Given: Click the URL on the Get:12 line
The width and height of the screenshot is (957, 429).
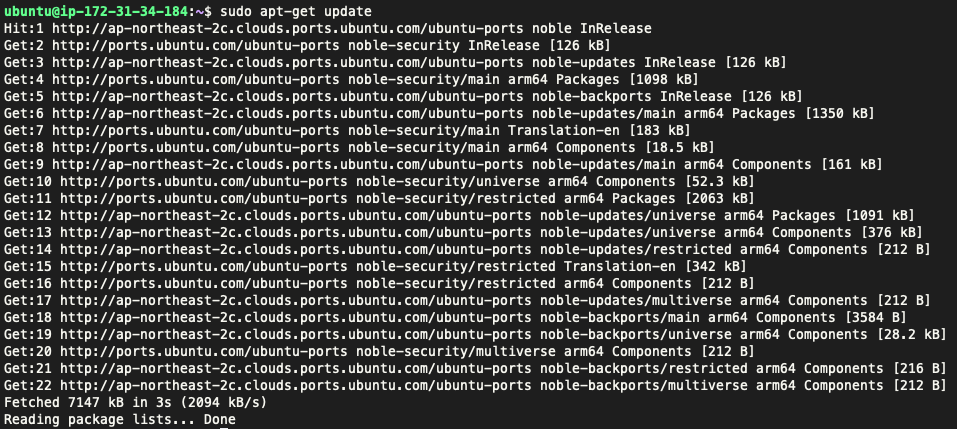Looking at the screenshot, I should pos(295,215).
